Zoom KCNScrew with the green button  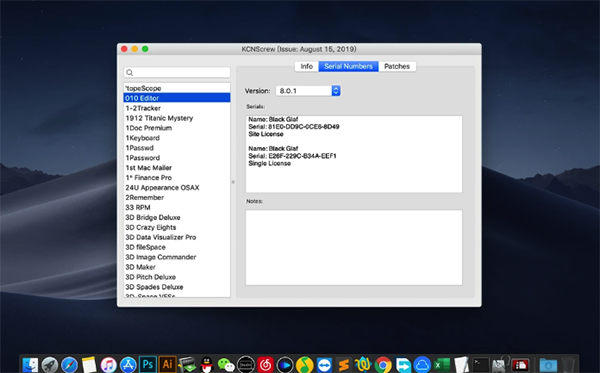145,49
